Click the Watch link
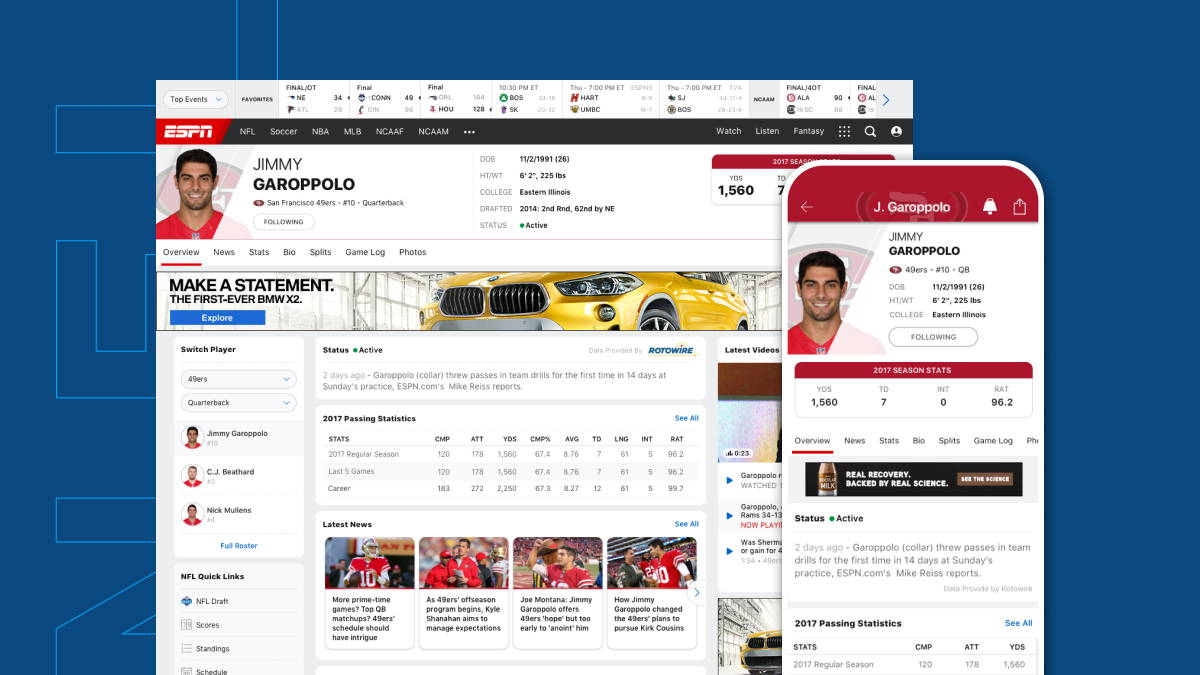Screen dimensions: 1200x675 coord(729,132)
